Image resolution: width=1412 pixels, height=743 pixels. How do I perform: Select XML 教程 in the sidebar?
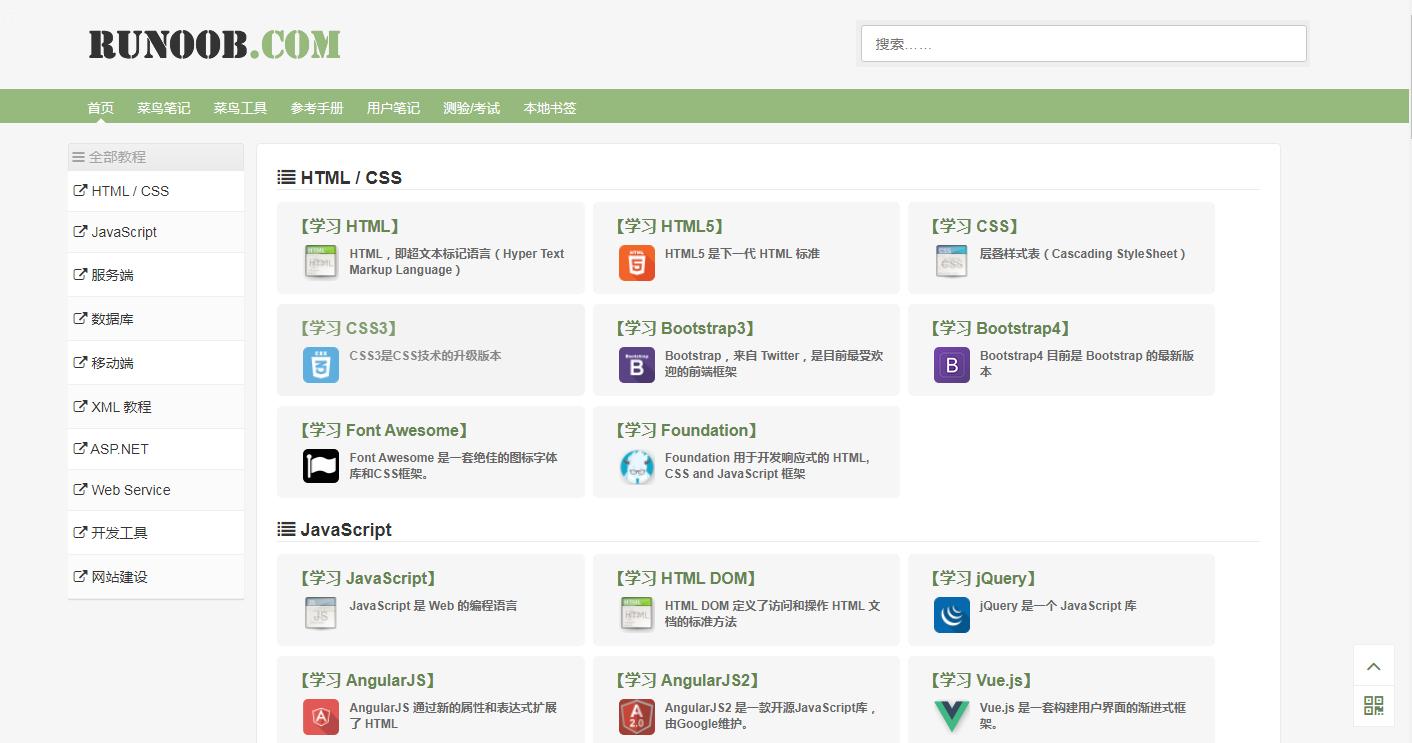click(156, 407)
